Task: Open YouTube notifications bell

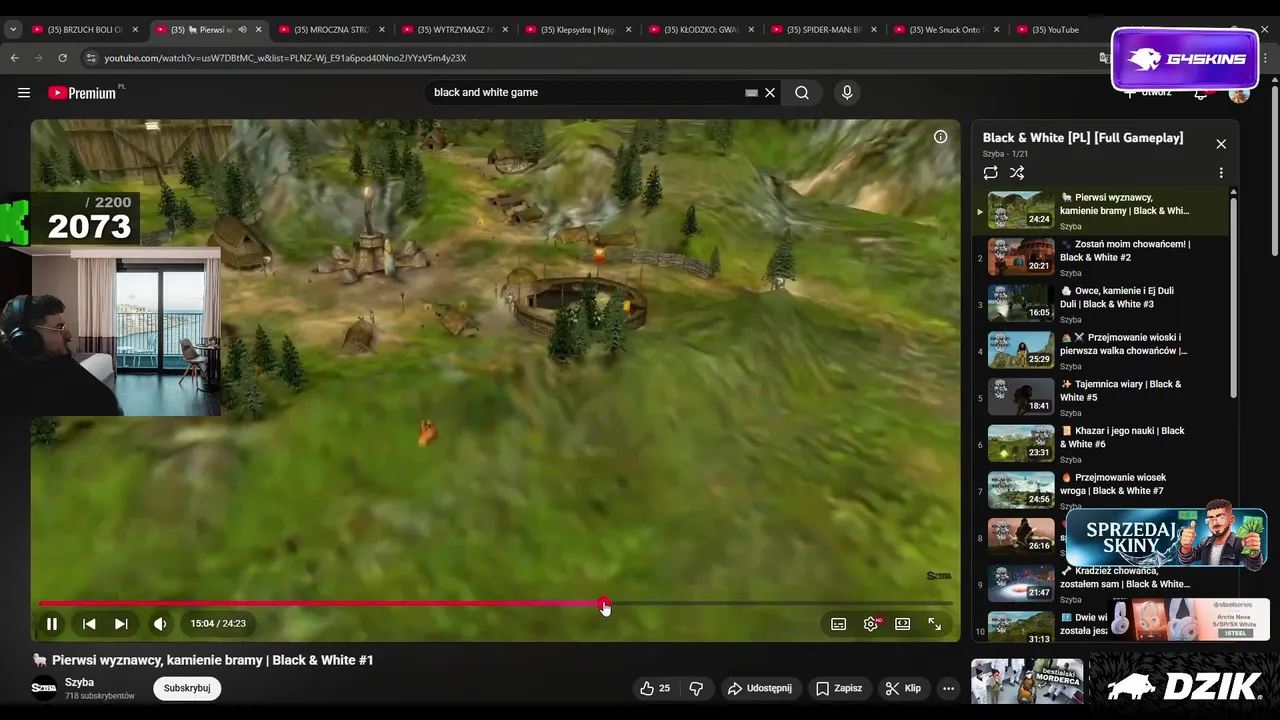Action: (x=1201, y=93)
